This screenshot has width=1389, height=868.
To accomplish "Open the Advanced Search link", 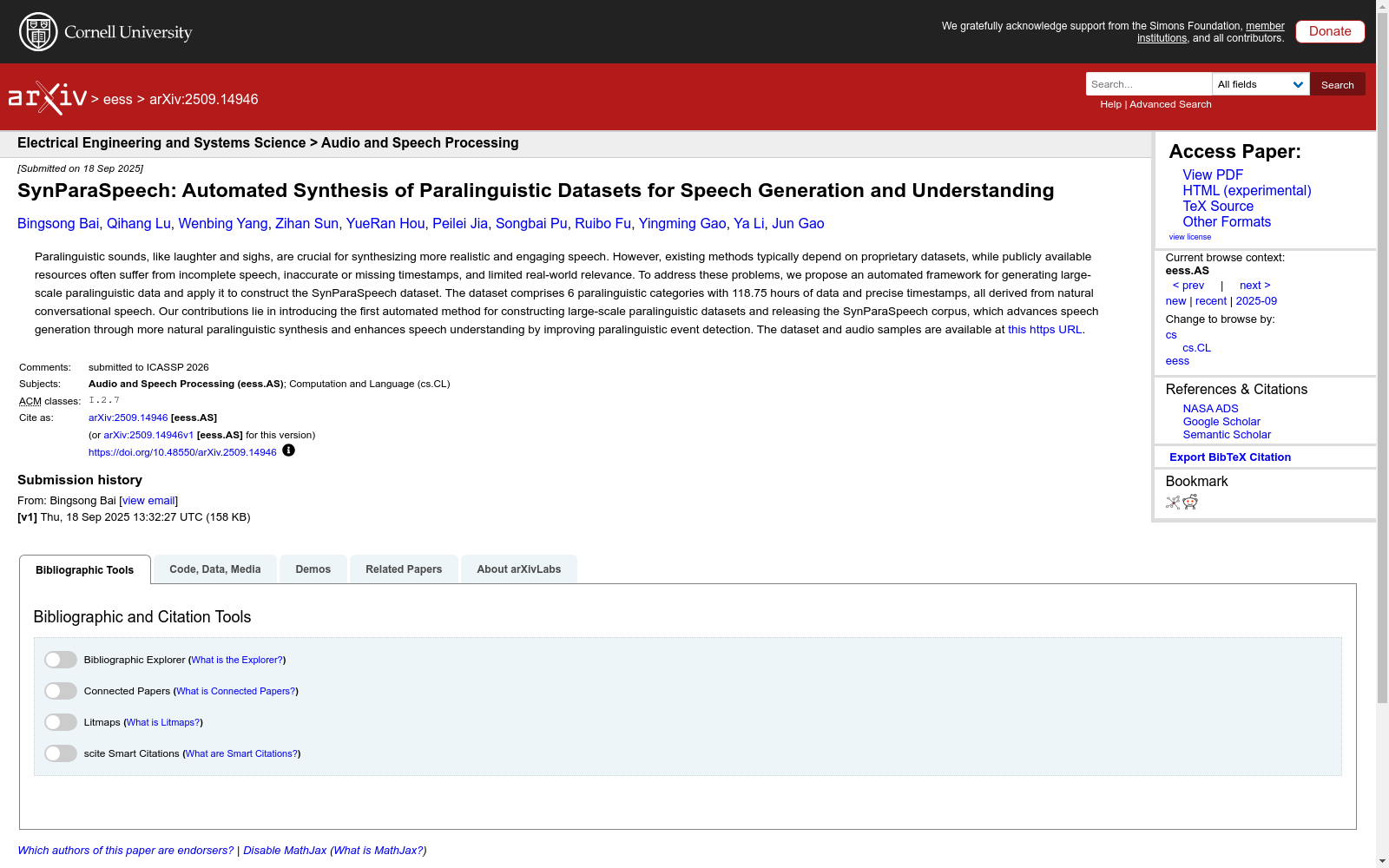I will (x=1170, y=104).
